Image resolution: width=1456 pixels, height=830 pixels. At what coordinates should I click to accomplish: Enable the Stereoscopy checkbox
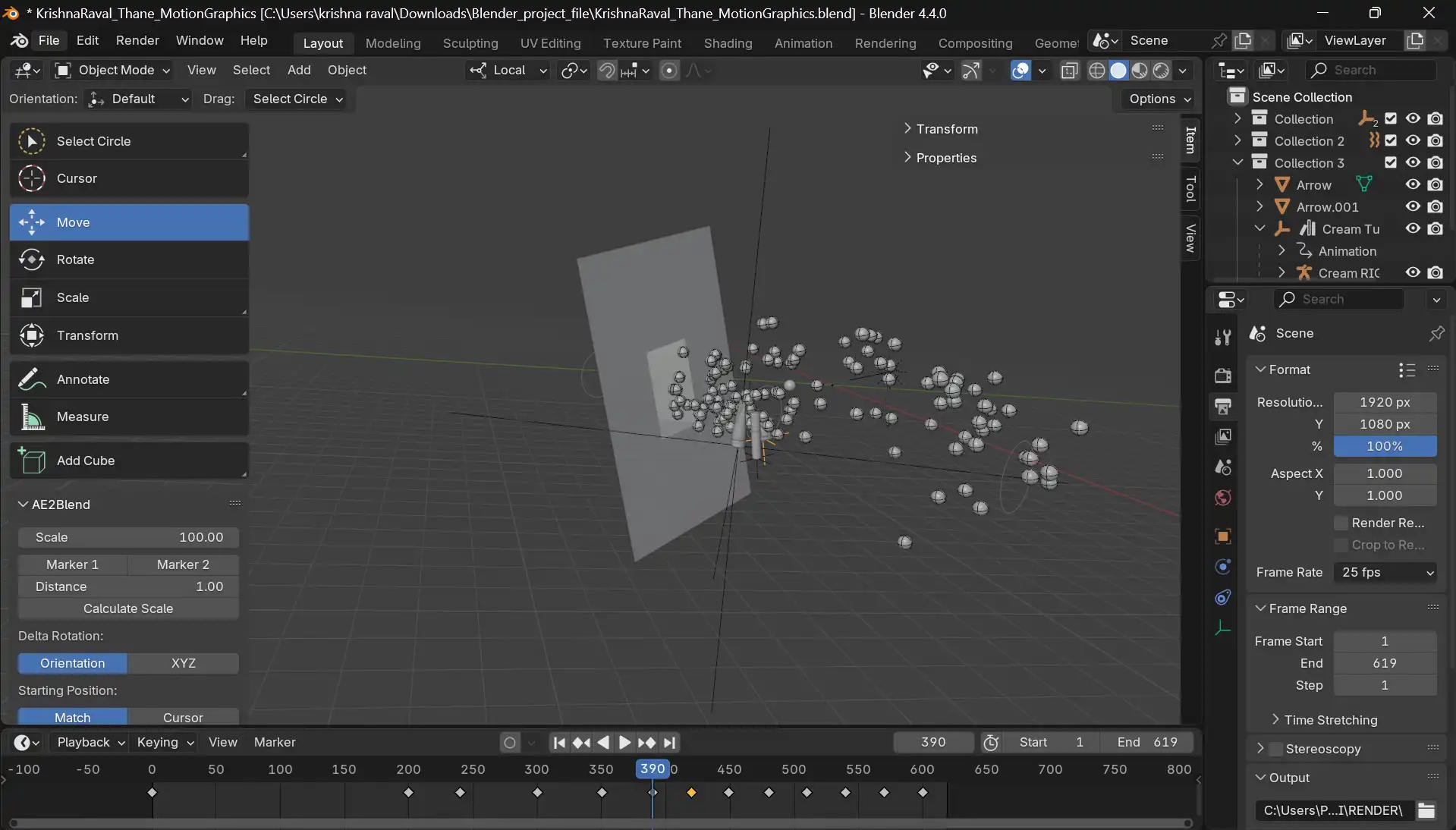(1276, 749)
